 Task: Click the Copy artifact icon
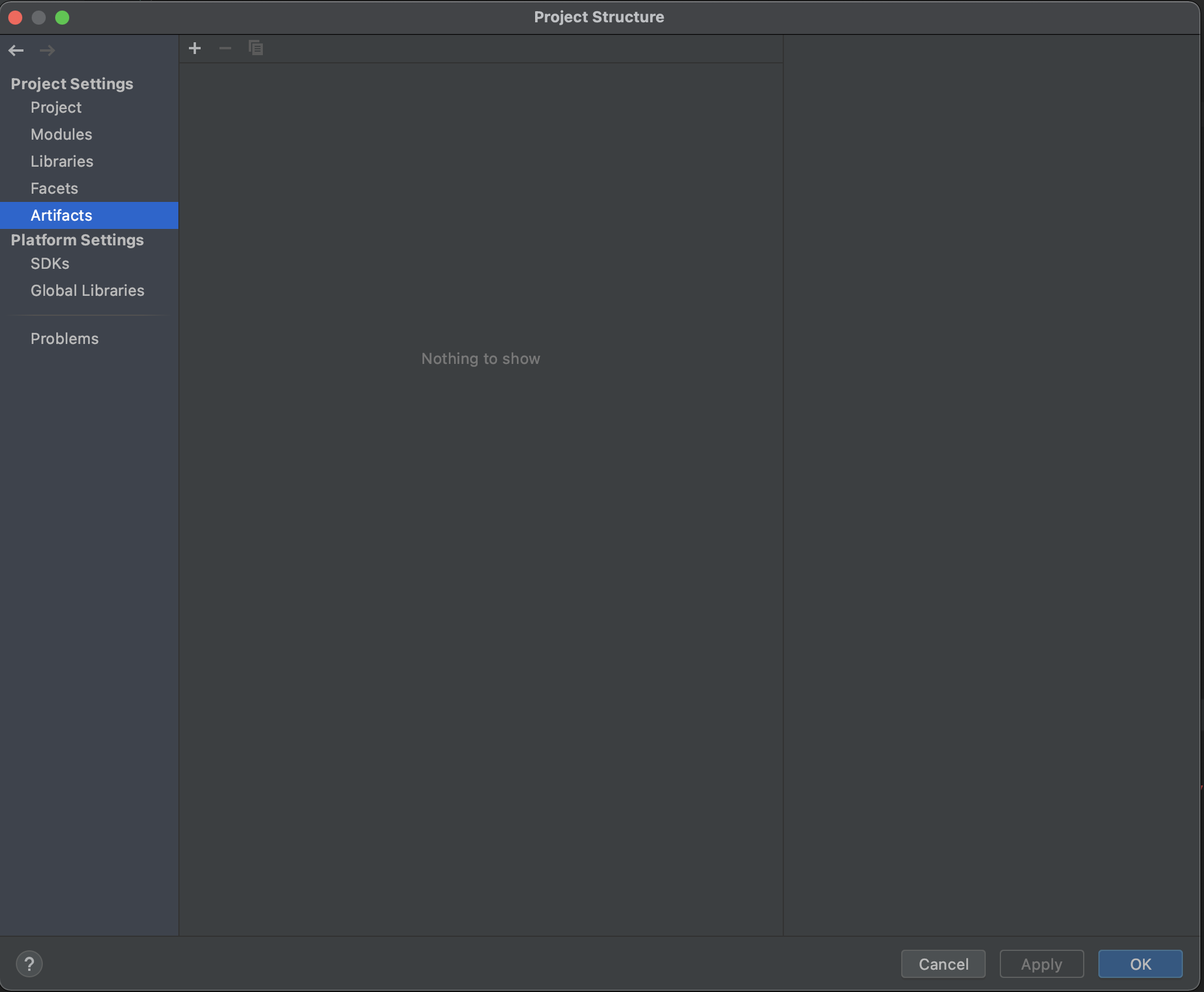click(256, 48)
